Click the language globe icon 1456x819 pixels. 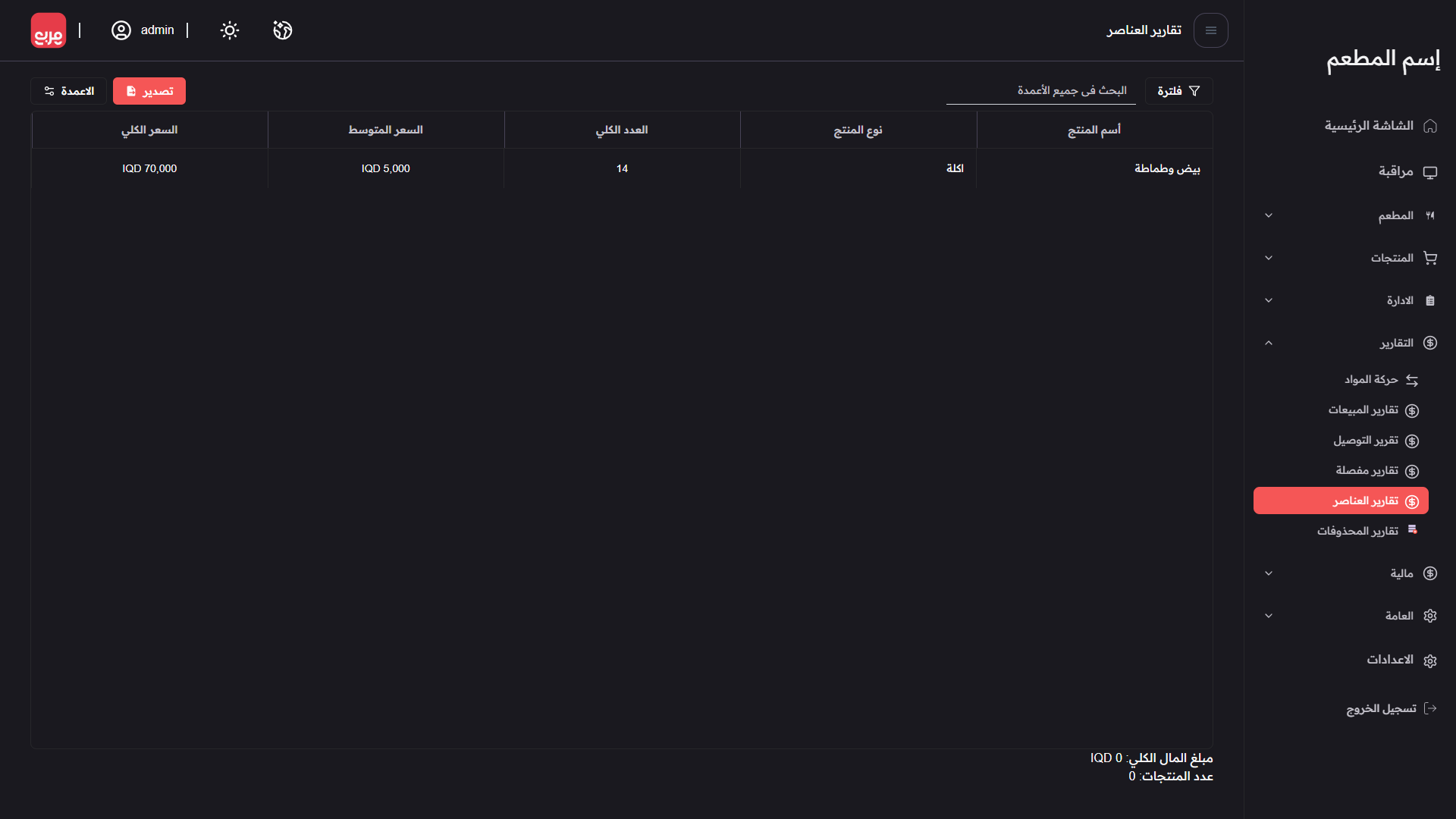click(283, 30)
